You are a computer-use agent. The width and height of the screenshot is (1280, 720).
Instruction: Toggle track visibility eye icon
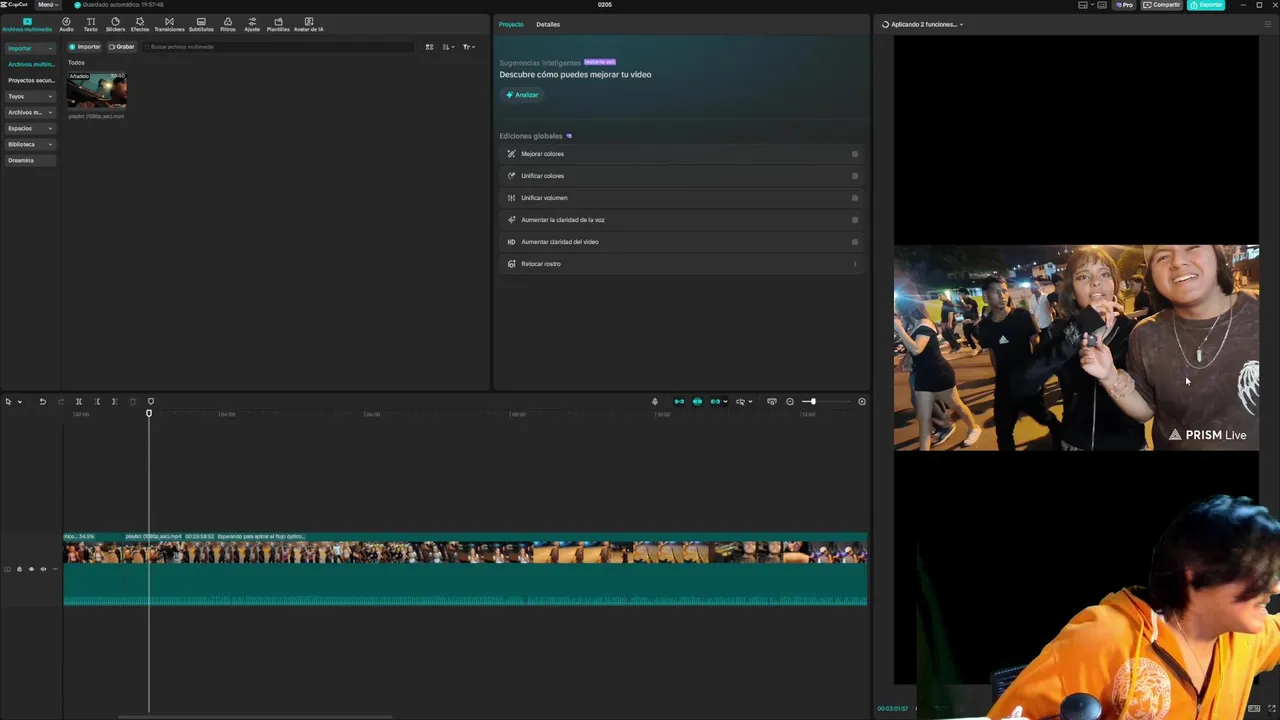point(31,569)
